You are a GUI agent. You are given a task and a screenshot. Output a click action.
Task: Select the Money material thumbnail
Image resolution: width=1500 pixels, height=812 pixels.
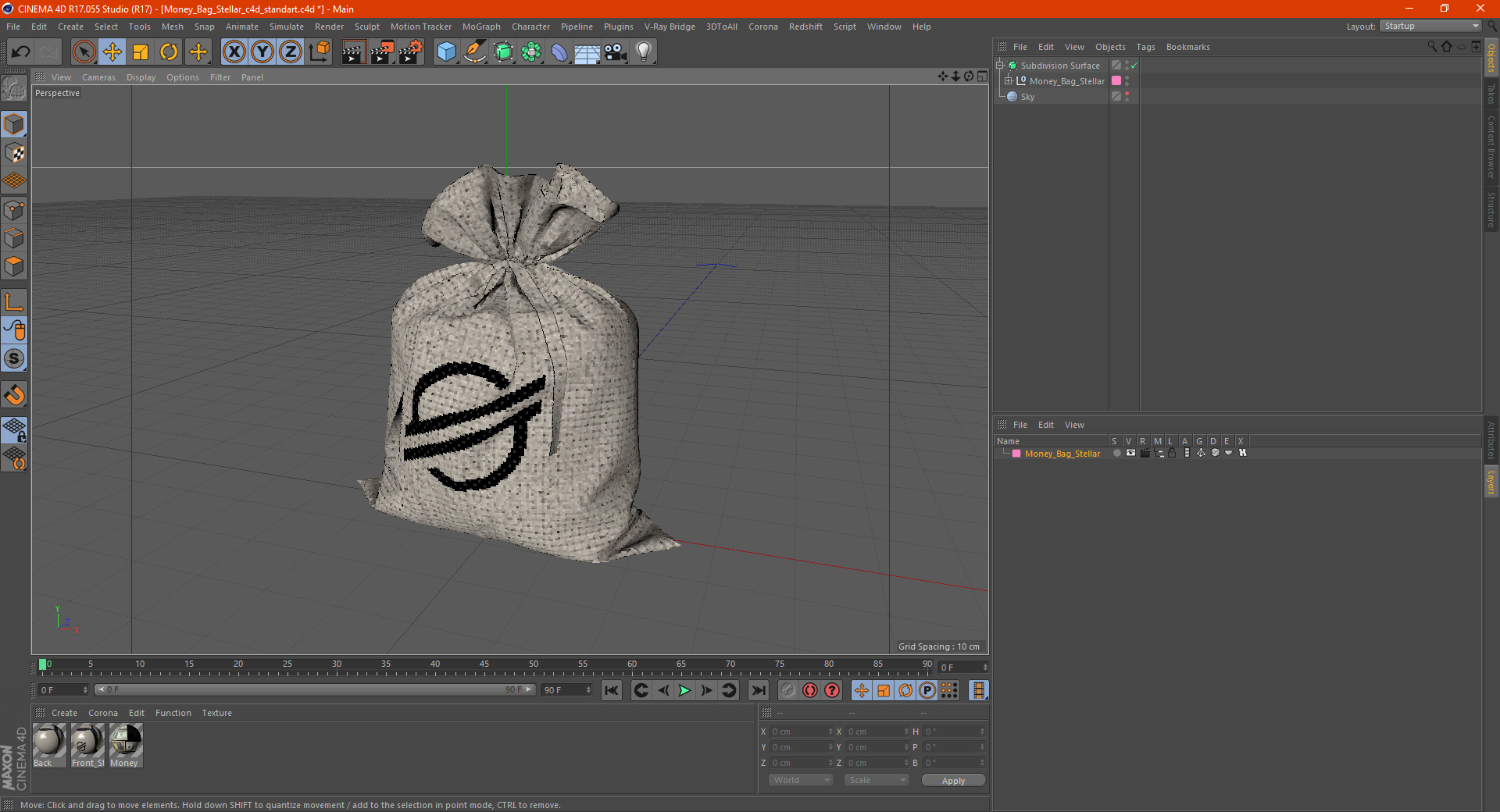(125, 745)
